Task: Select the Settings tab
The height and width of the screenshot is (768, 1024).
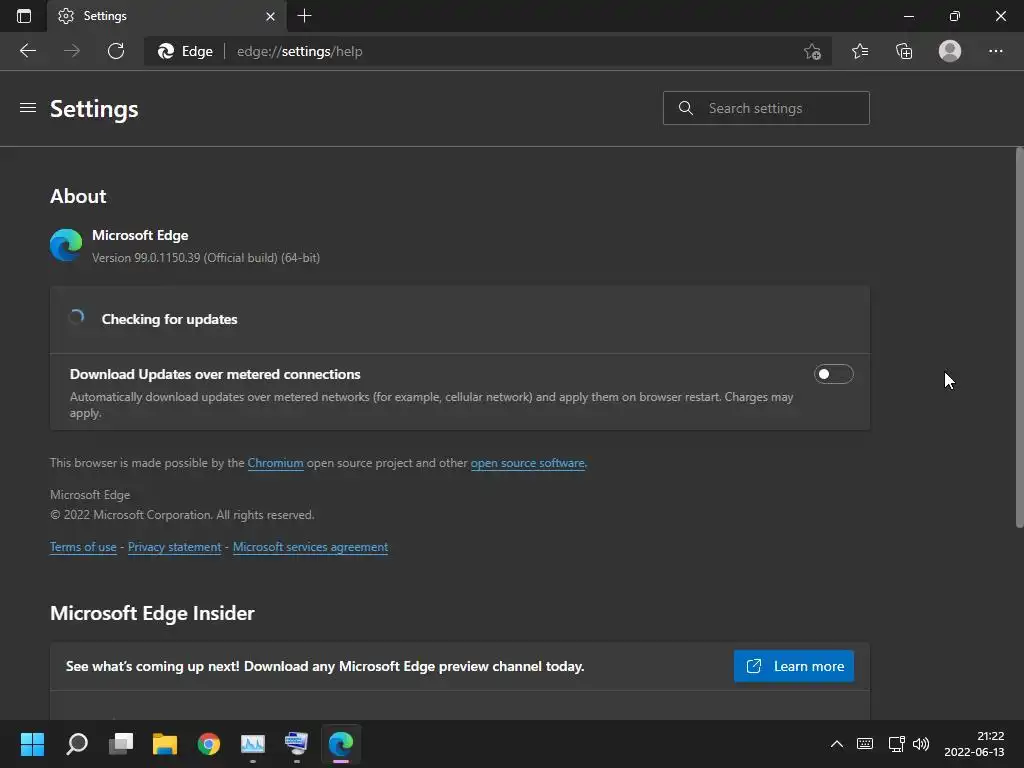Action: point(167,16)
